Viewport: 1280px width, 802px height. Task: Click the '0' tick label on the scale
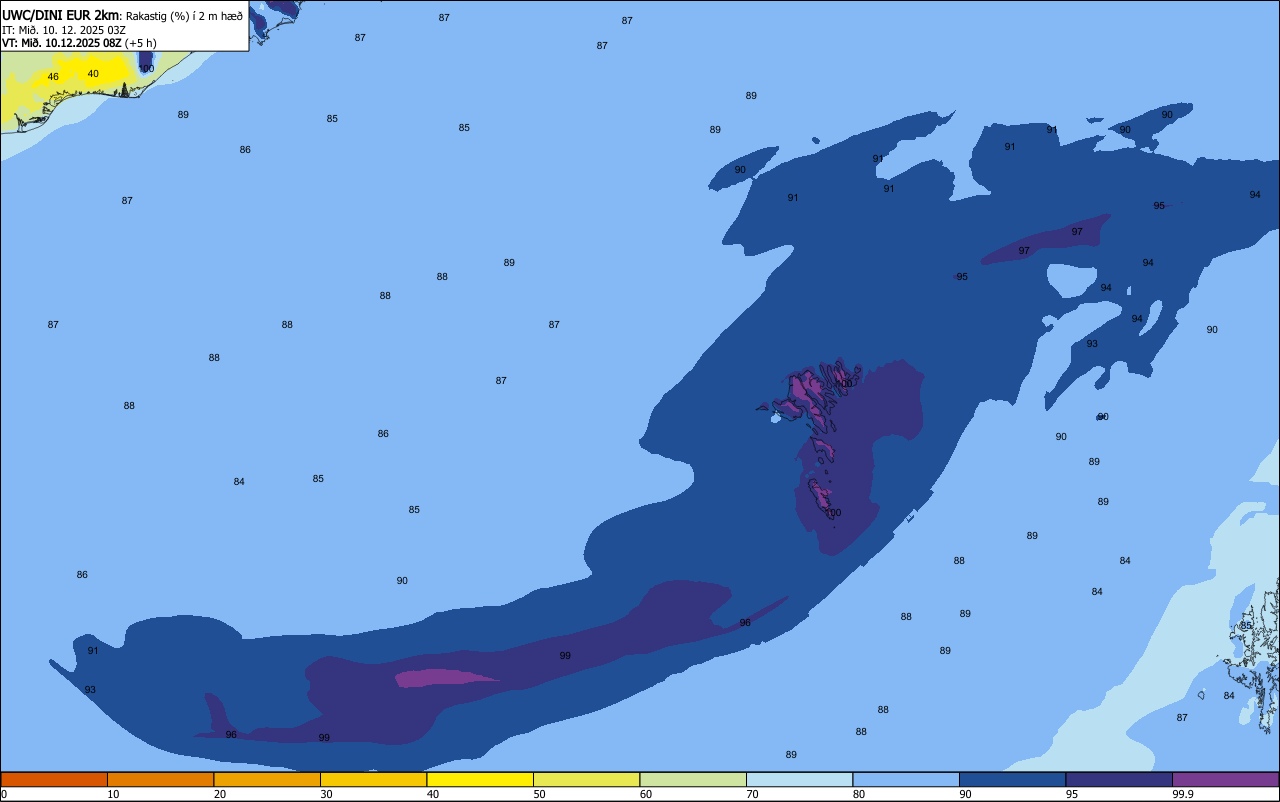[4, 794]
